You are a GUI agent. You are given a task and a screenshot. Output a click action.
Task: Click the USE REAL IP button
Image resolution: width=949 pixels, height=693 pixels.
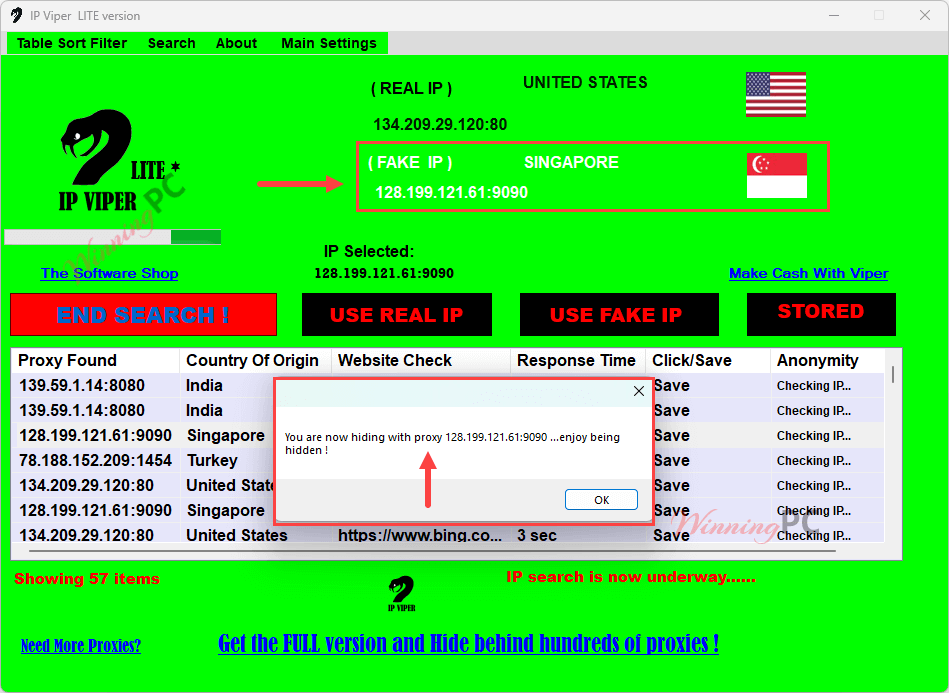397,315
